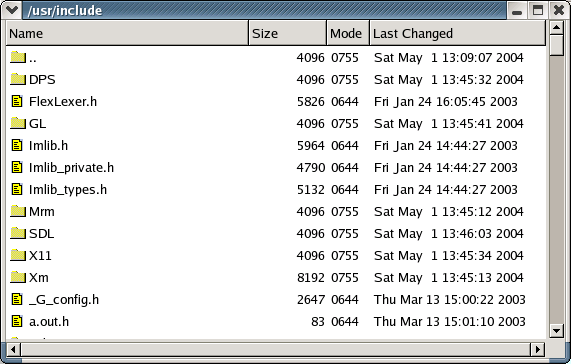Select the a.out.h file name
This screenshot has width=571, height=364.
click(x=49, y=322)
